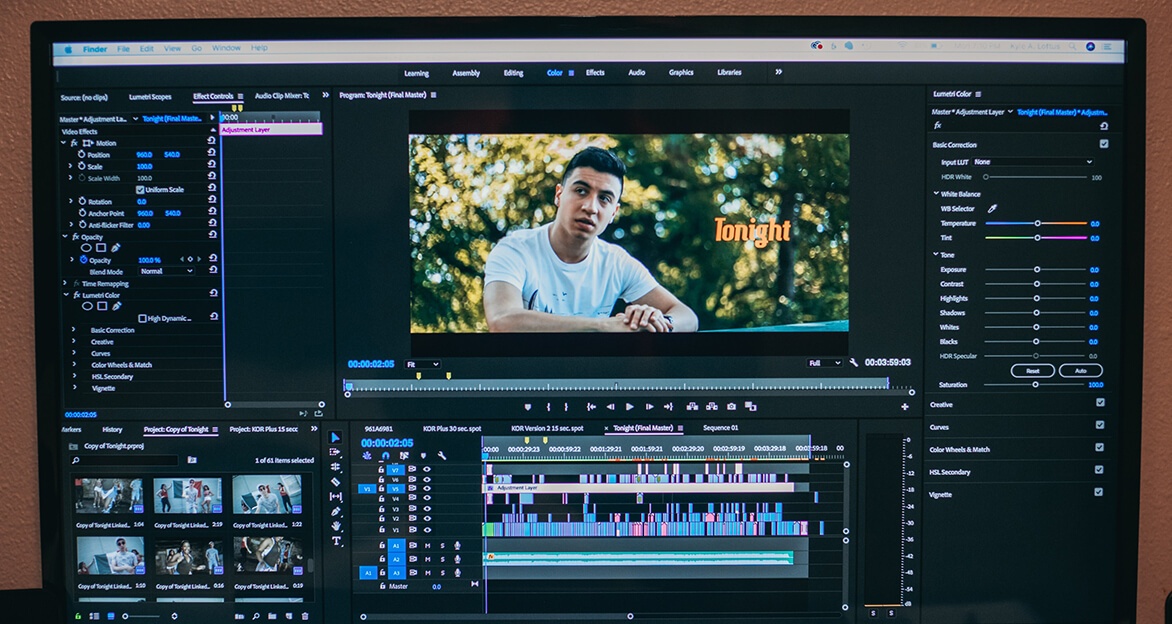Viewport: 1172px width, 624px height.
Task: Select the Hand tool
Action: 334,524
